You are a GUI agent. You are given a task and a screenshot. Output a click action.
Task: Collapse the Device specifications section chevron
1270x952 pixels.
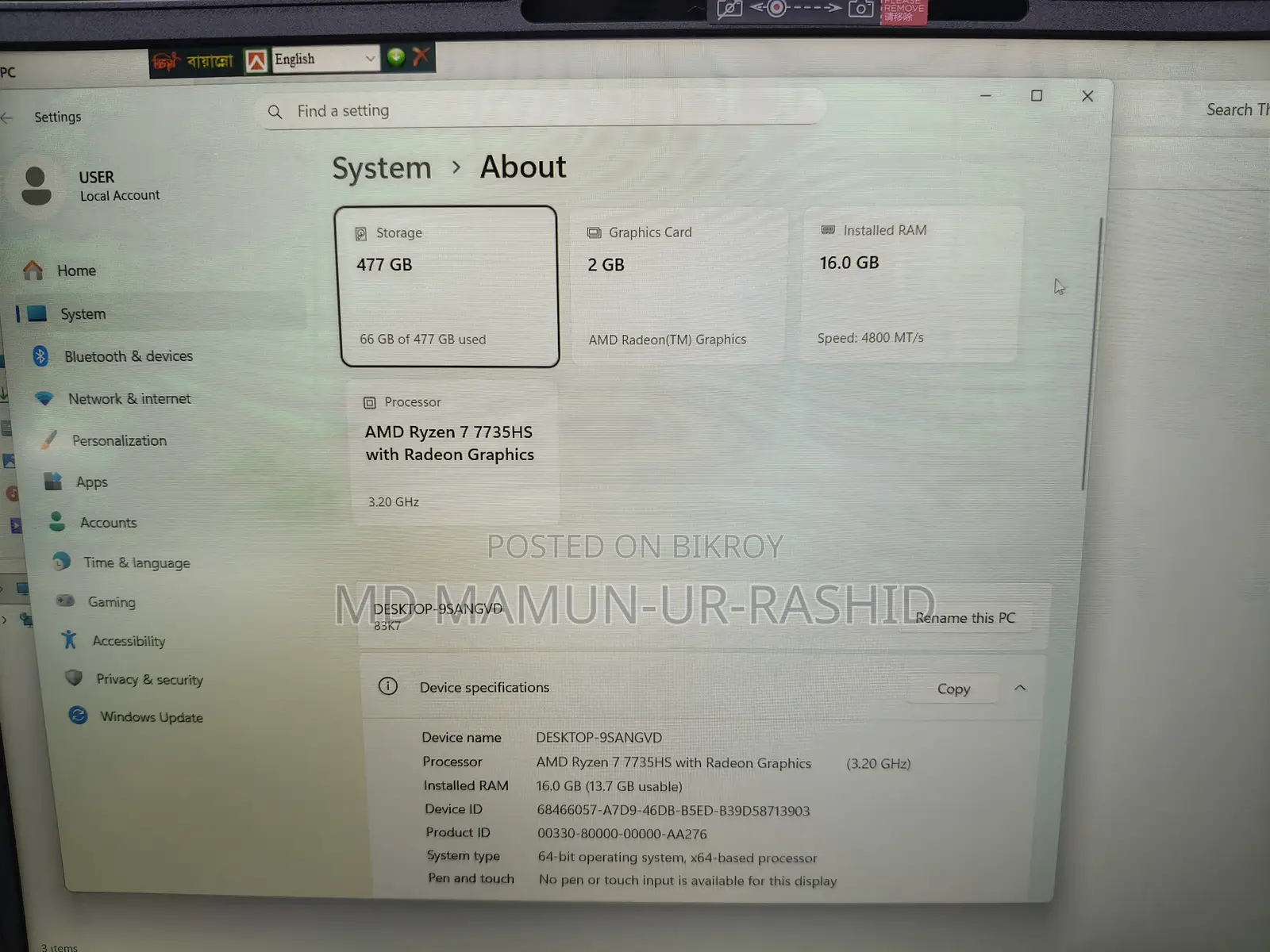coord(1020,688)
